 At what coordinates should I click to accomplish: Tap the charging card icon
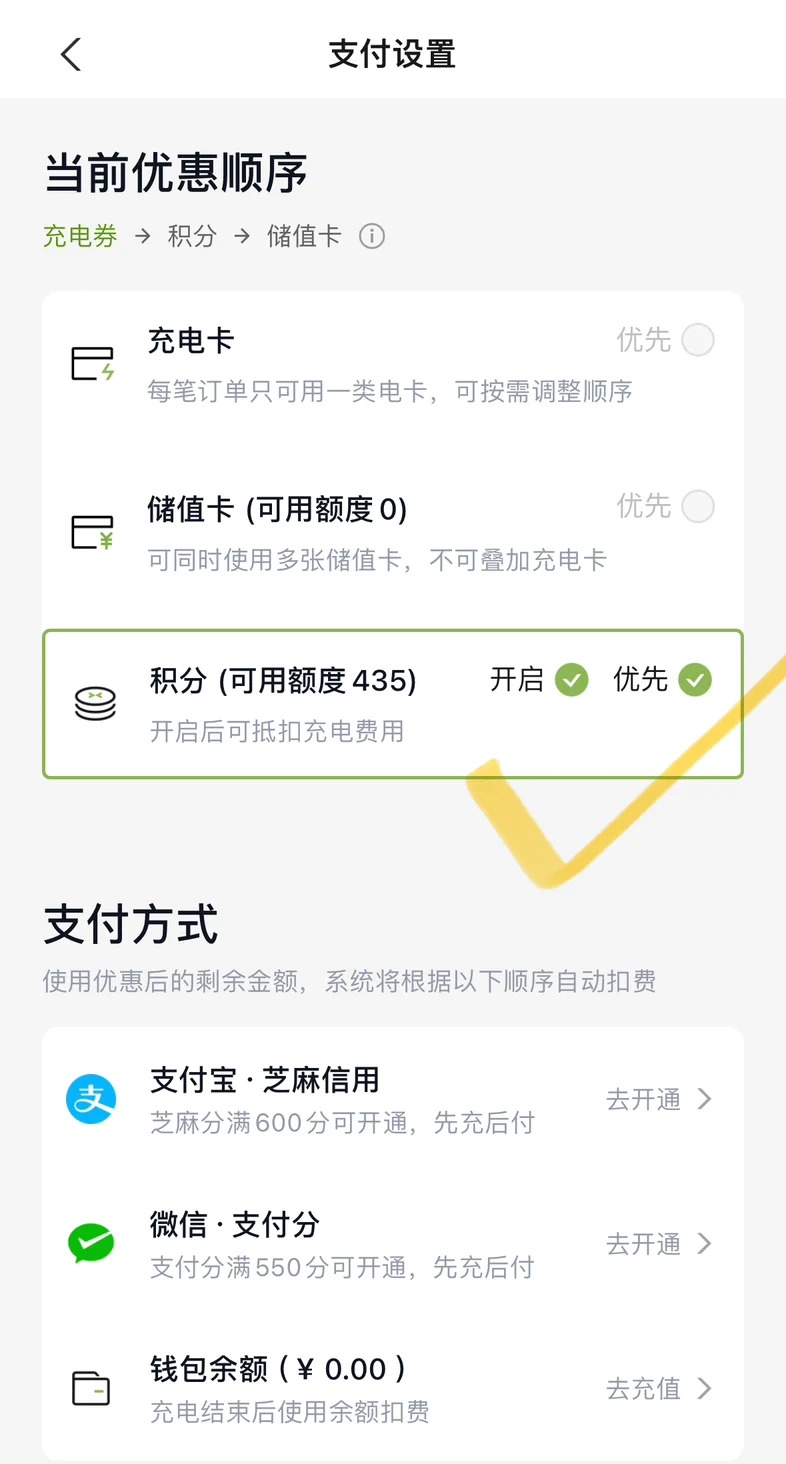(x=93, y=363)
